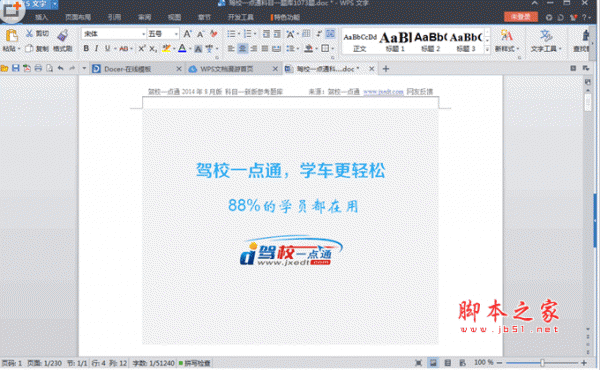
Task: Open the 视图 ribbon tab
Action: click(174, 17)
